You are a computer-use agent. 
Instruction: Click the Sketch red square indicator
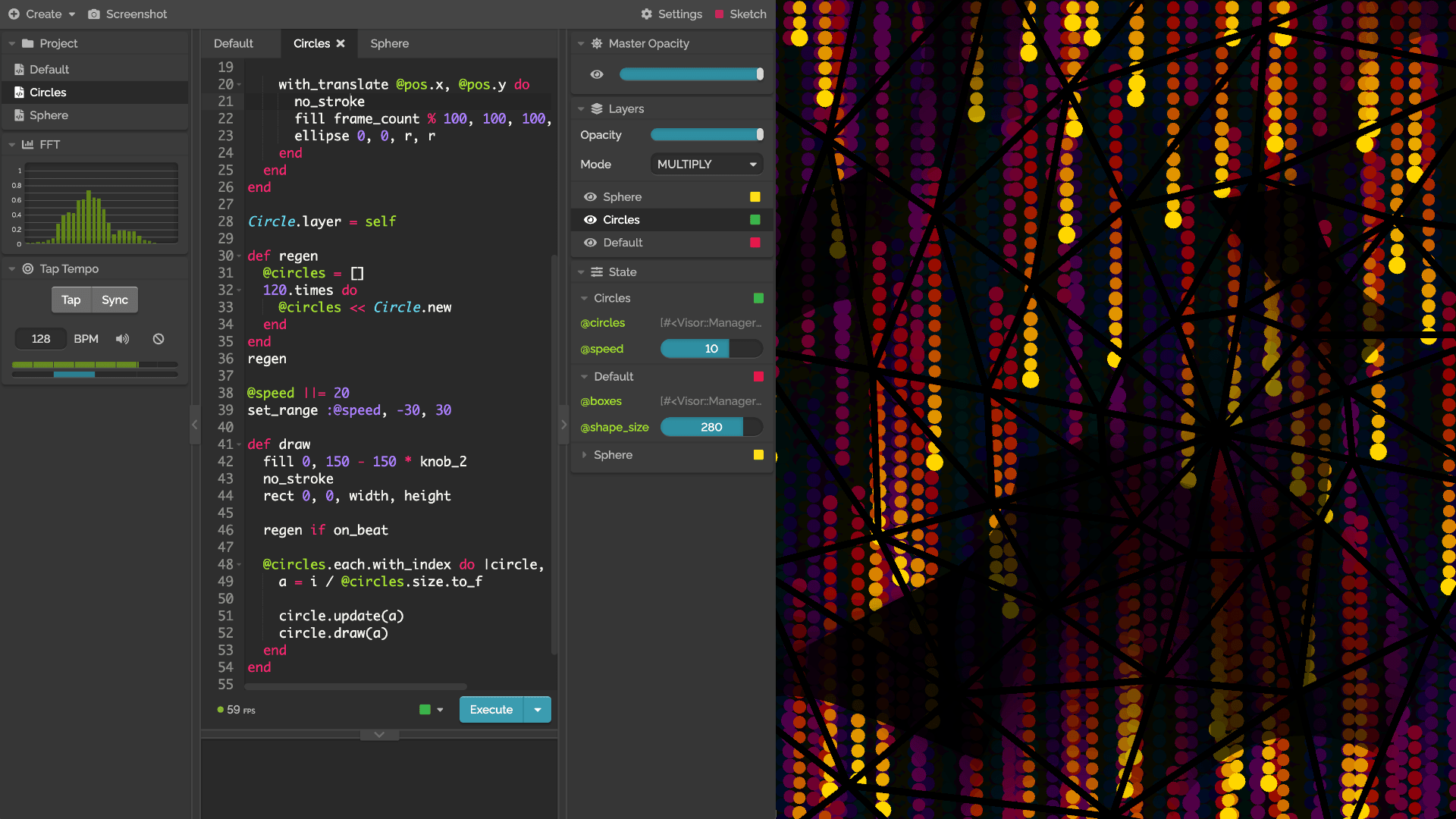point(720,14)
